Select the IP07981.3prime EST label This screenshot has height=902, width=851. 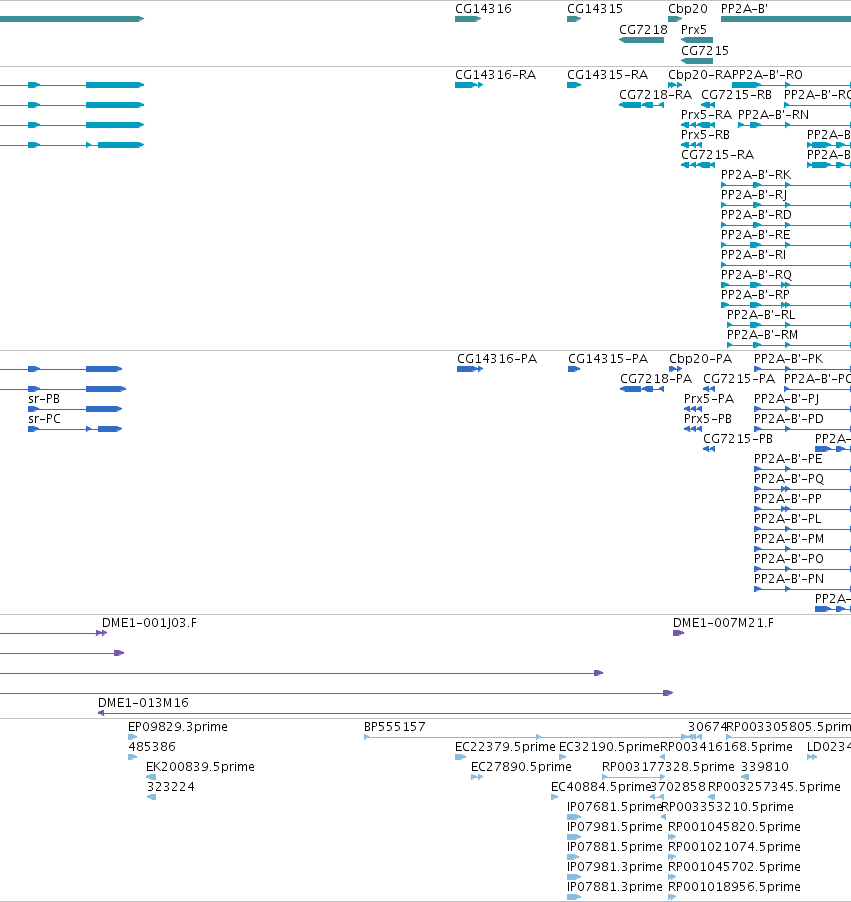point(615,867)
